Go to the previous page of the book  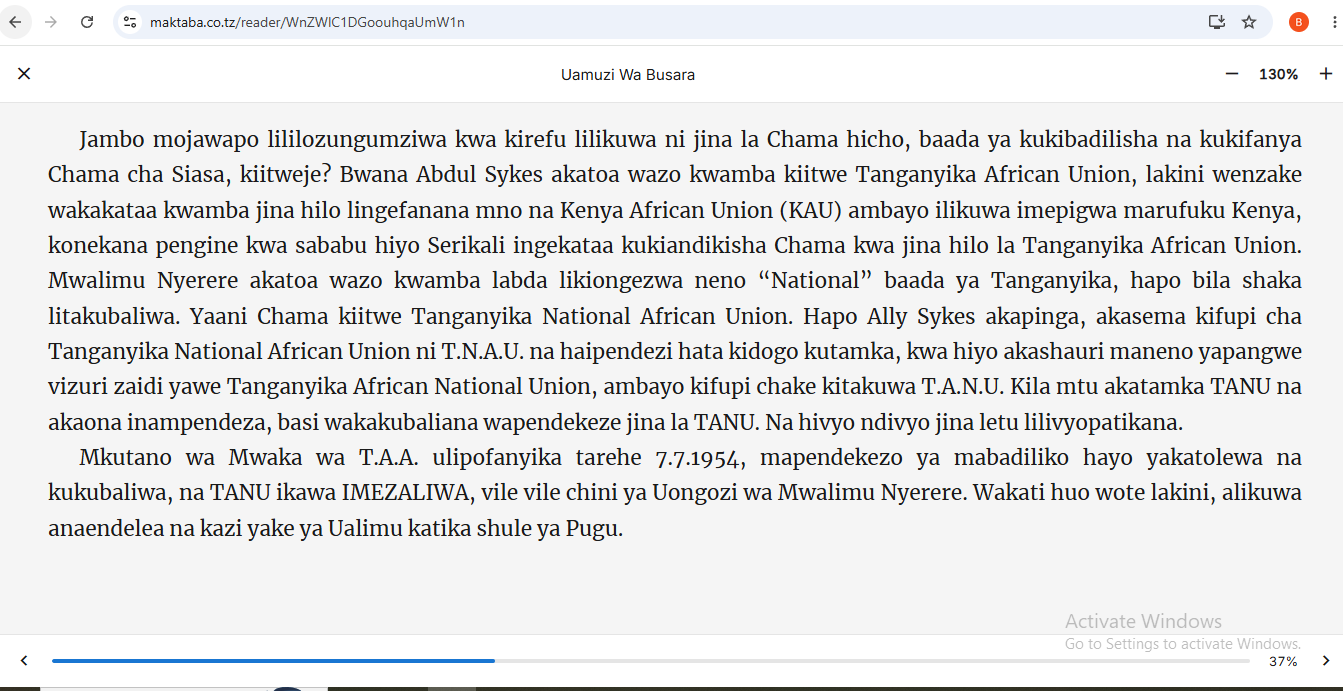(x=24, y=661)
